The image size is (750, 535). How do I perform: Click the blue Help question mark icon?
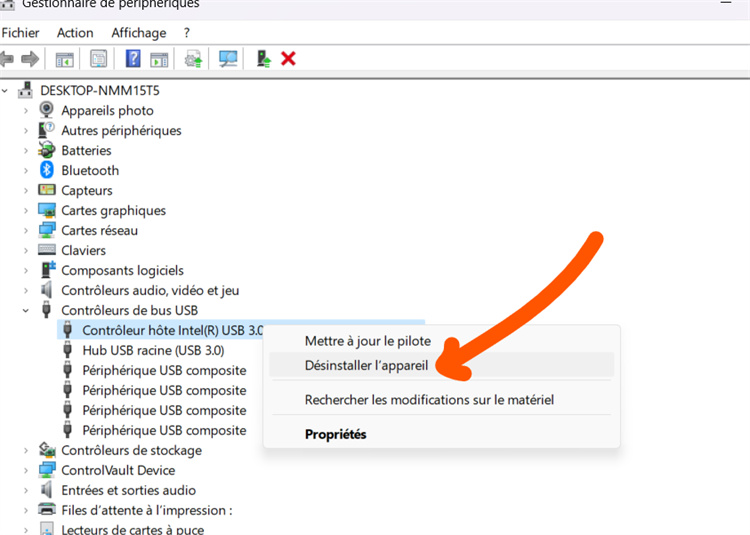coord(133,58)
